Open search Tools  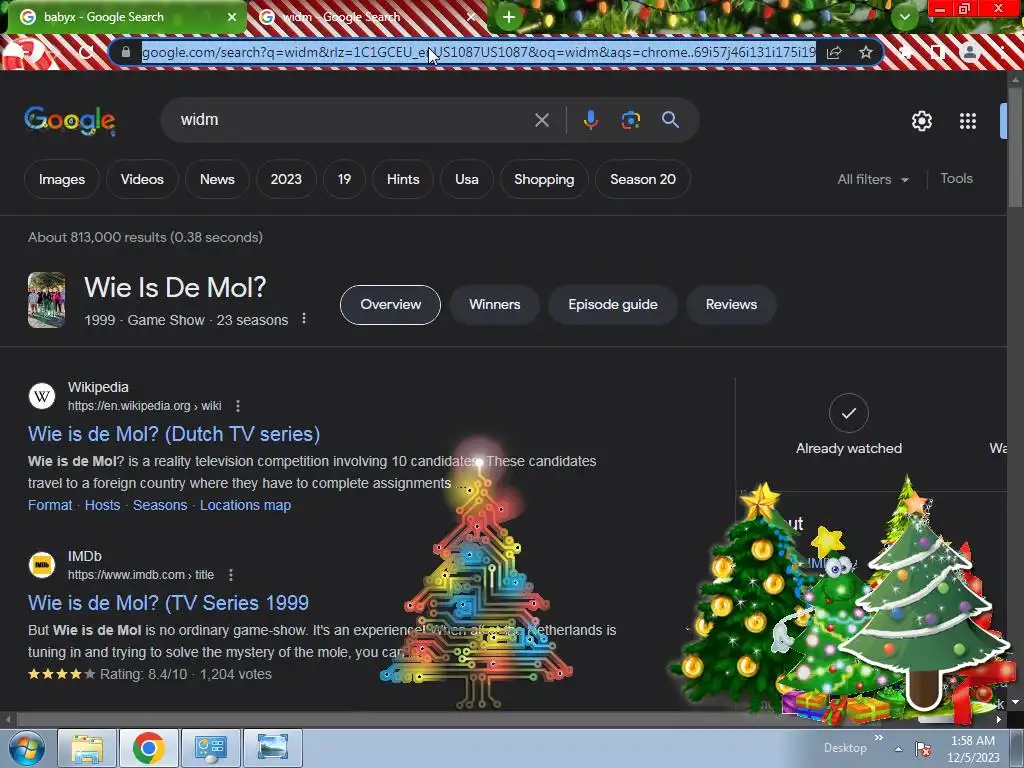click(956, 179)
